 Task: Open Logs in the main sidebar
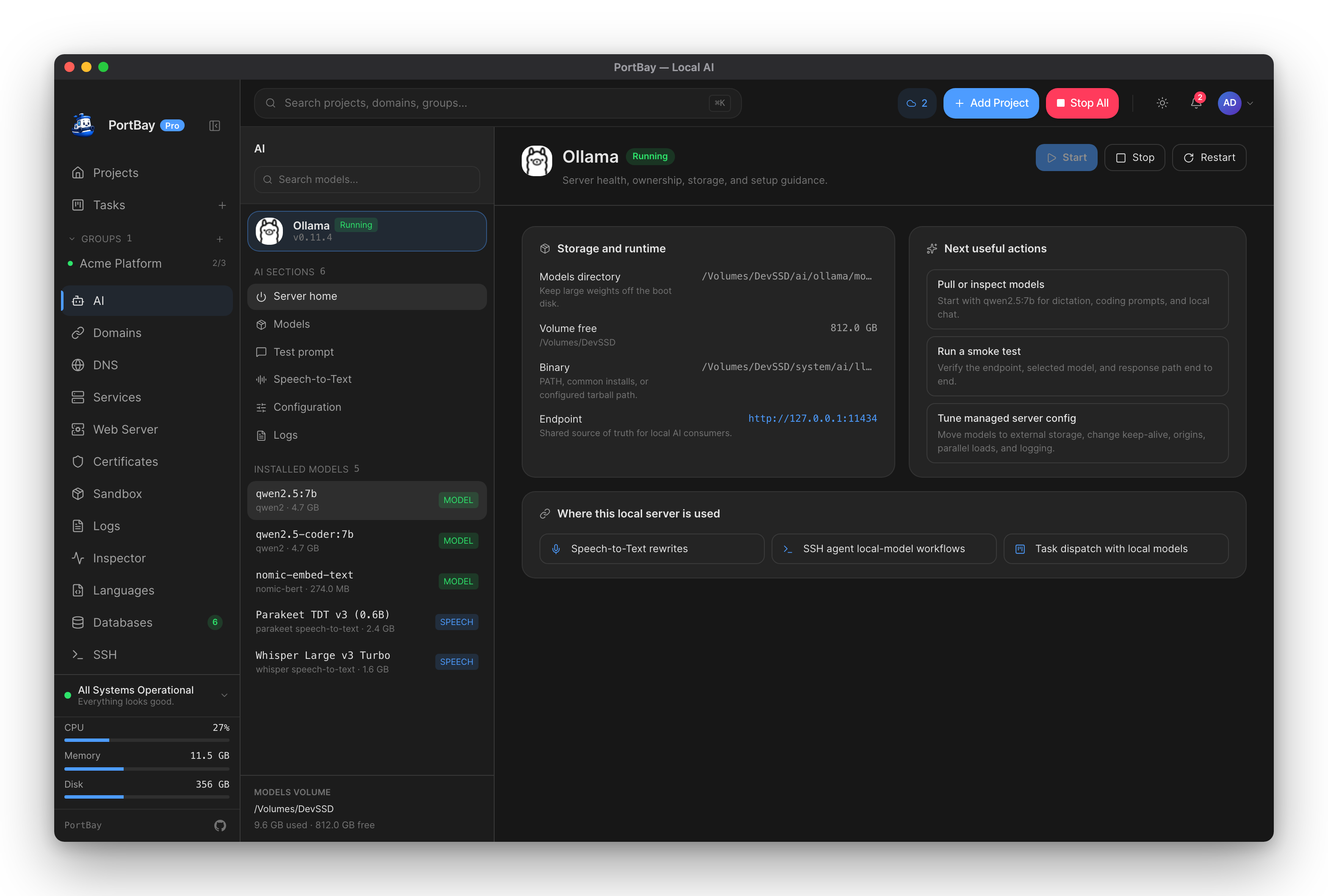coord(147,526)
